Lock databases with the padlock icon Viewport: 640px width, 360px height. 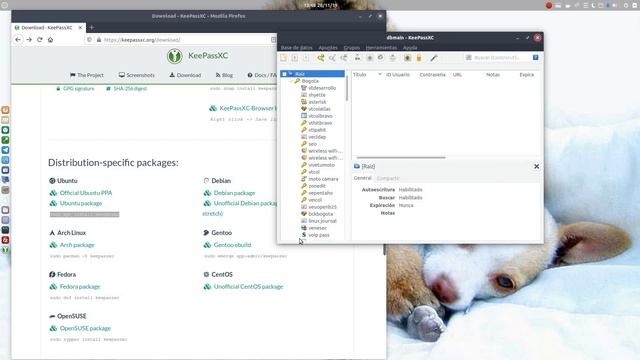point(418,58)
